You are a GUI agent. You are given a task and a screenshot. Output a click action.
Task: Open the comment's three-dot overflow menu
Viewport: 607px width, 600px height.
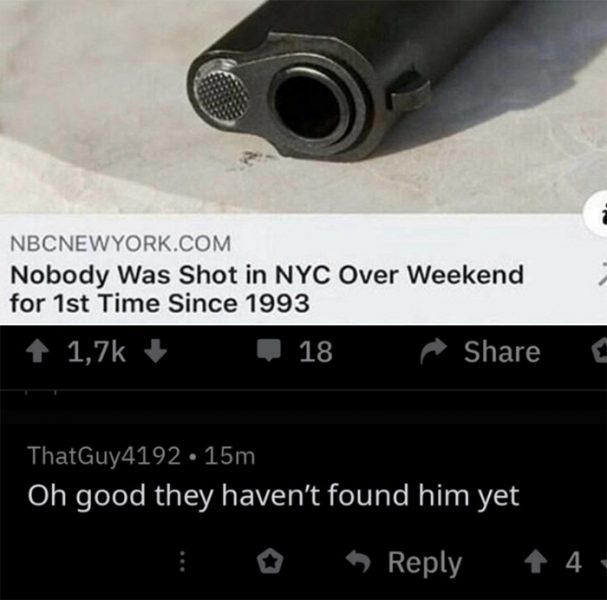tap(183, 562)
